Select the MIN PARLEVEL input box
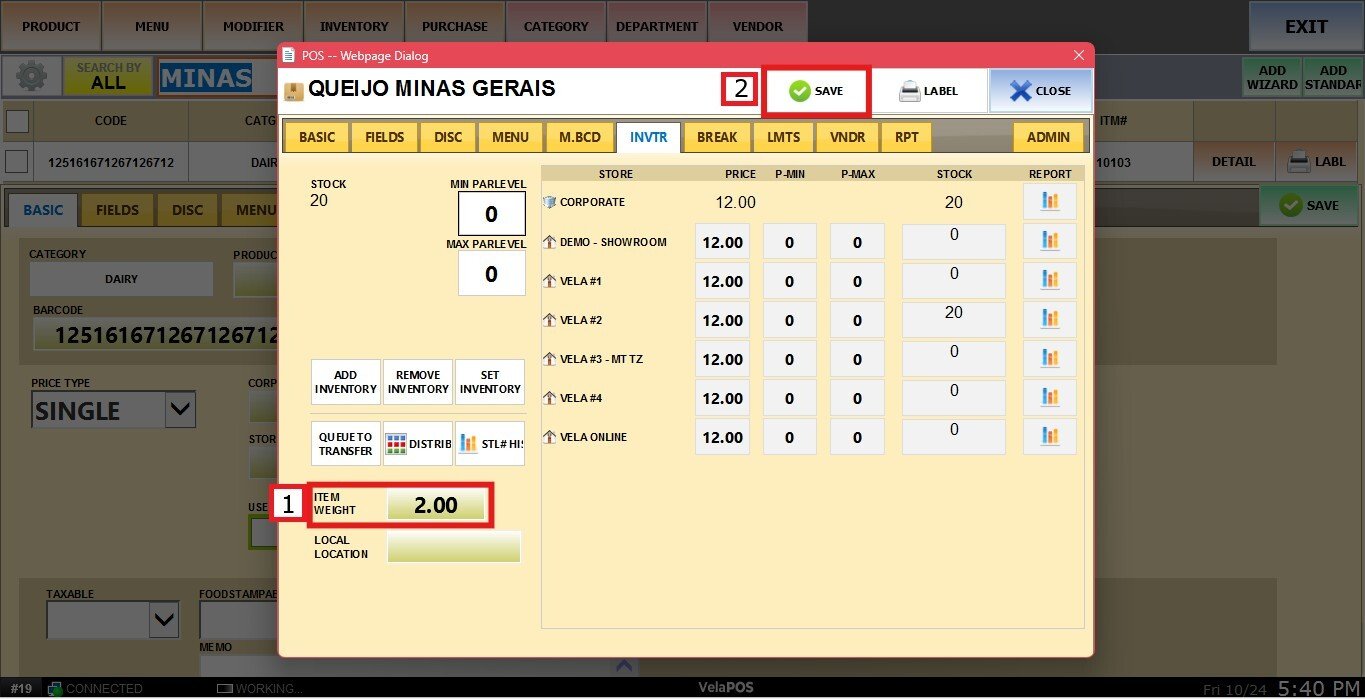The width and height of the screenshot is (1365, 699). [491, 214]
